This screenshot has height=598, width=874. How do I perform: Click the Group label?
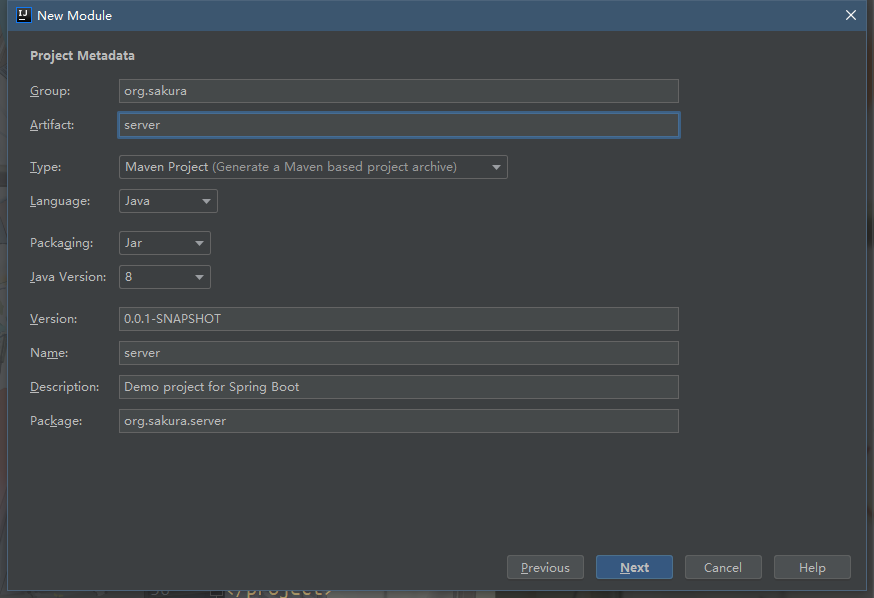click(x=50, y=91)
